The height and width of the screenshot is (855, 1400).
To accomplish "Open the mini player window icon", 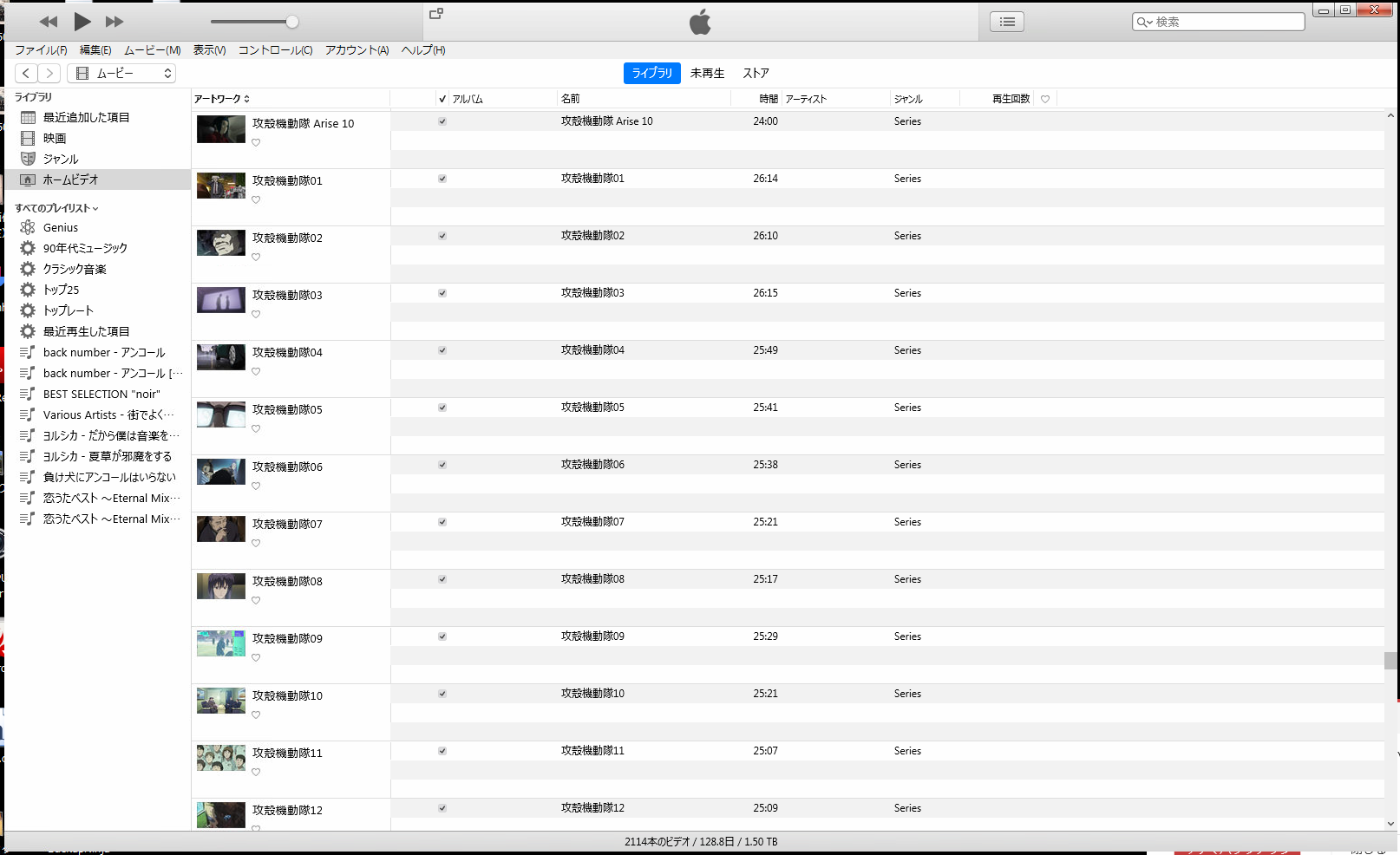I will point(436,14).
